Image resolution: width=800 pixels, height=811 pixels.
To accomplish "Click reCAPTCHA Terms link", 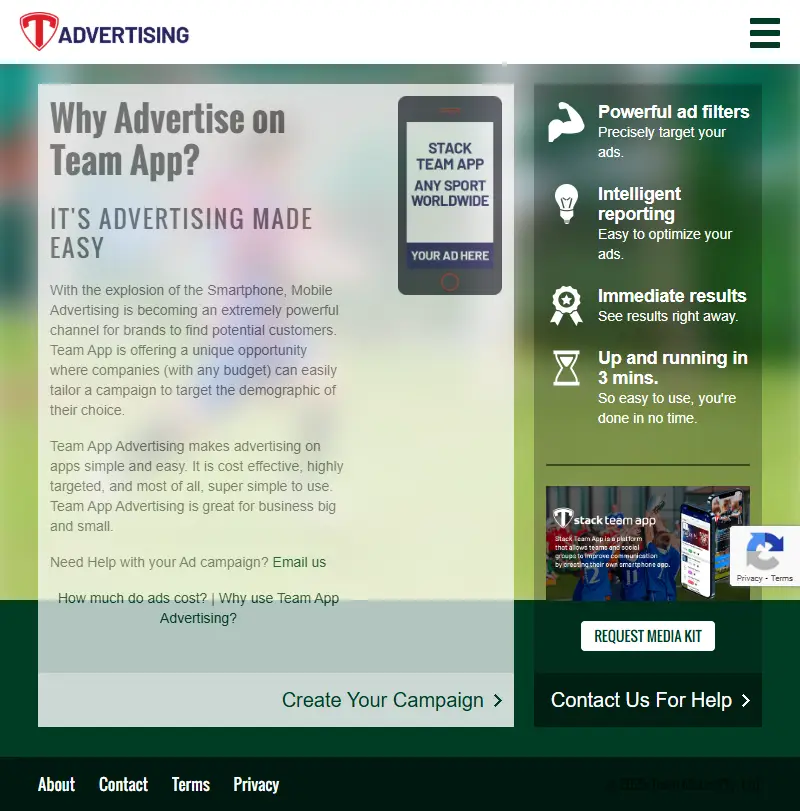I will tap(781, 578).
